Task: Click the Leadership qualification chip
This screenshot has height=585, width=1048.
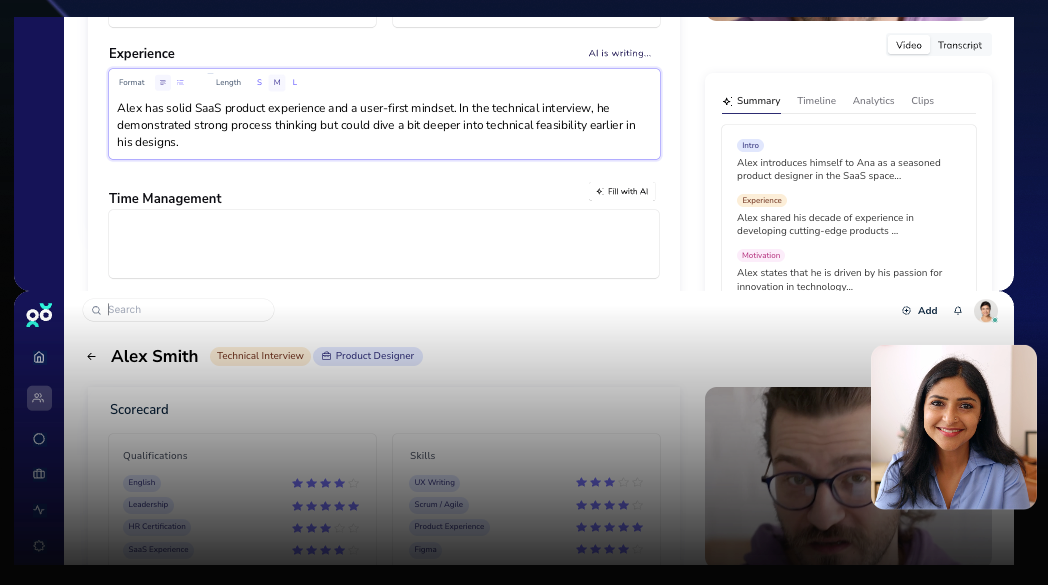Action: [x=148, y=505]
